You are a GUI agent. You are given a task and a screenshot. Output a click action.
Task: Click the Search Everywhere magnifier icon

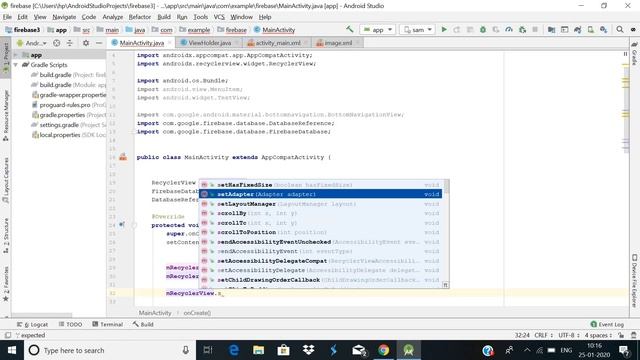coord(620,29)
